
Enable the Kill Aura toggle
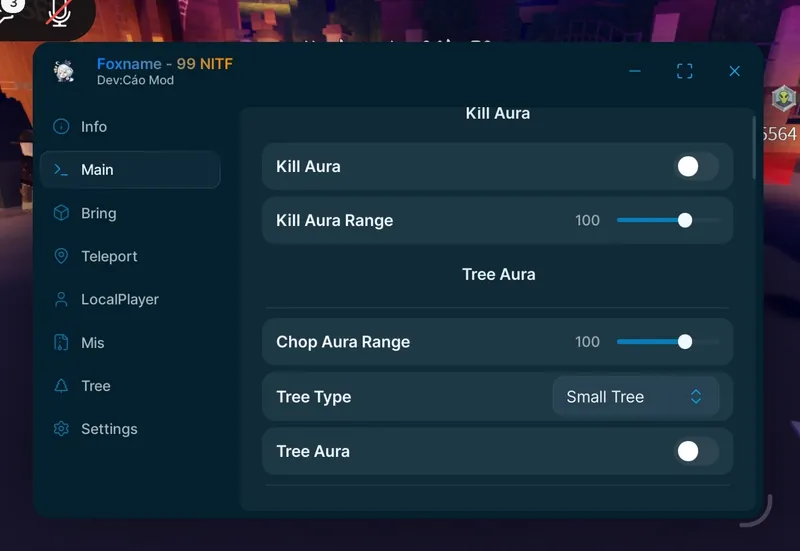[x=696, y=167]
